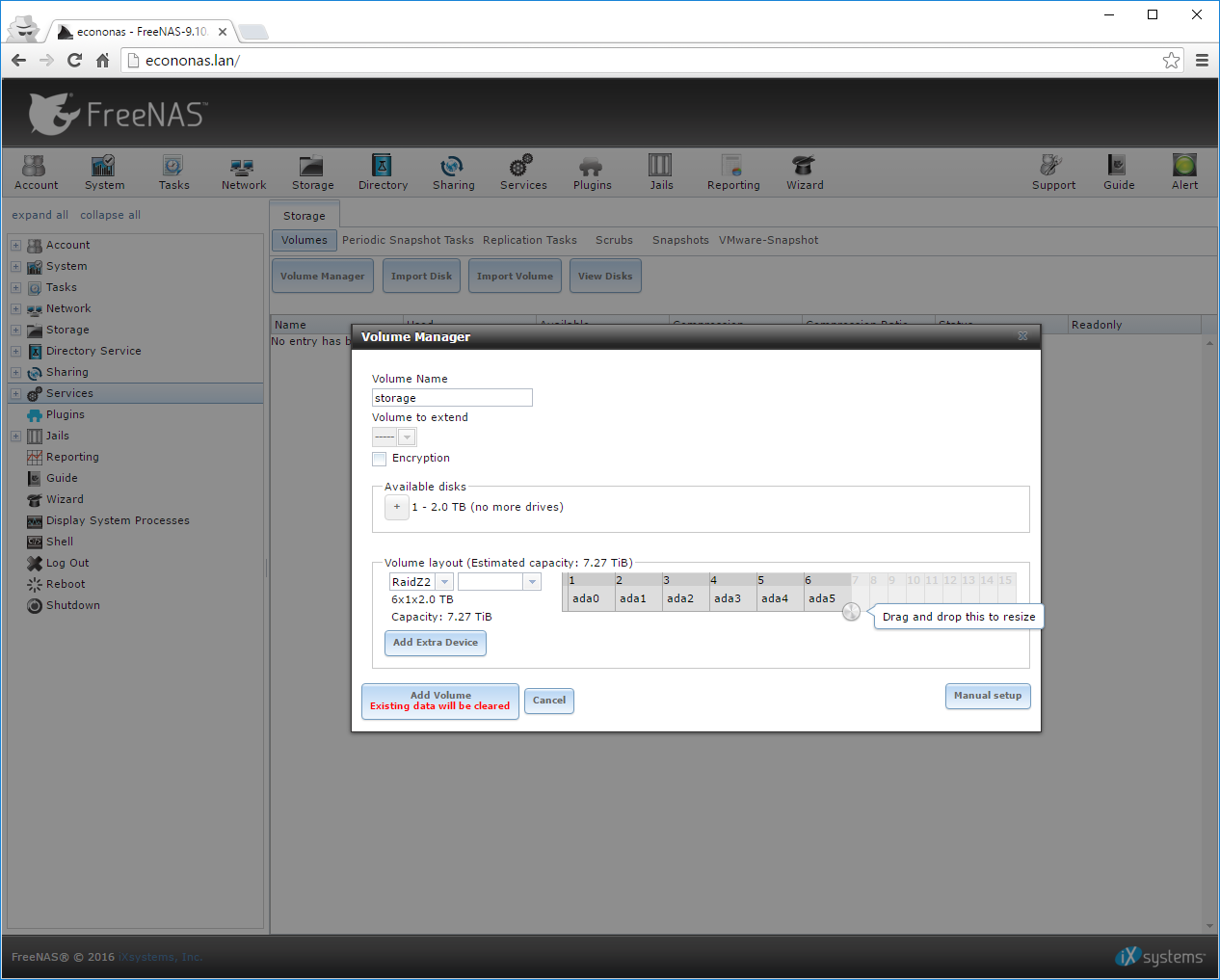Screen dimensions: 1220x980
Task: Check the green Alert indicator
Action: click(1184, 172)
